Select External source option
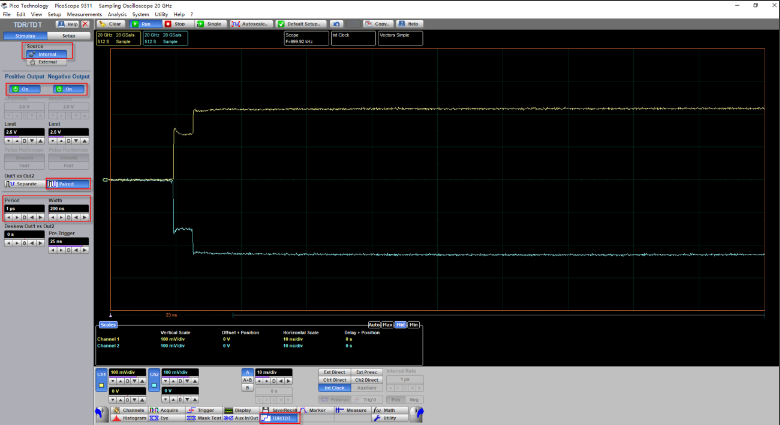 [x=45, y=62]
